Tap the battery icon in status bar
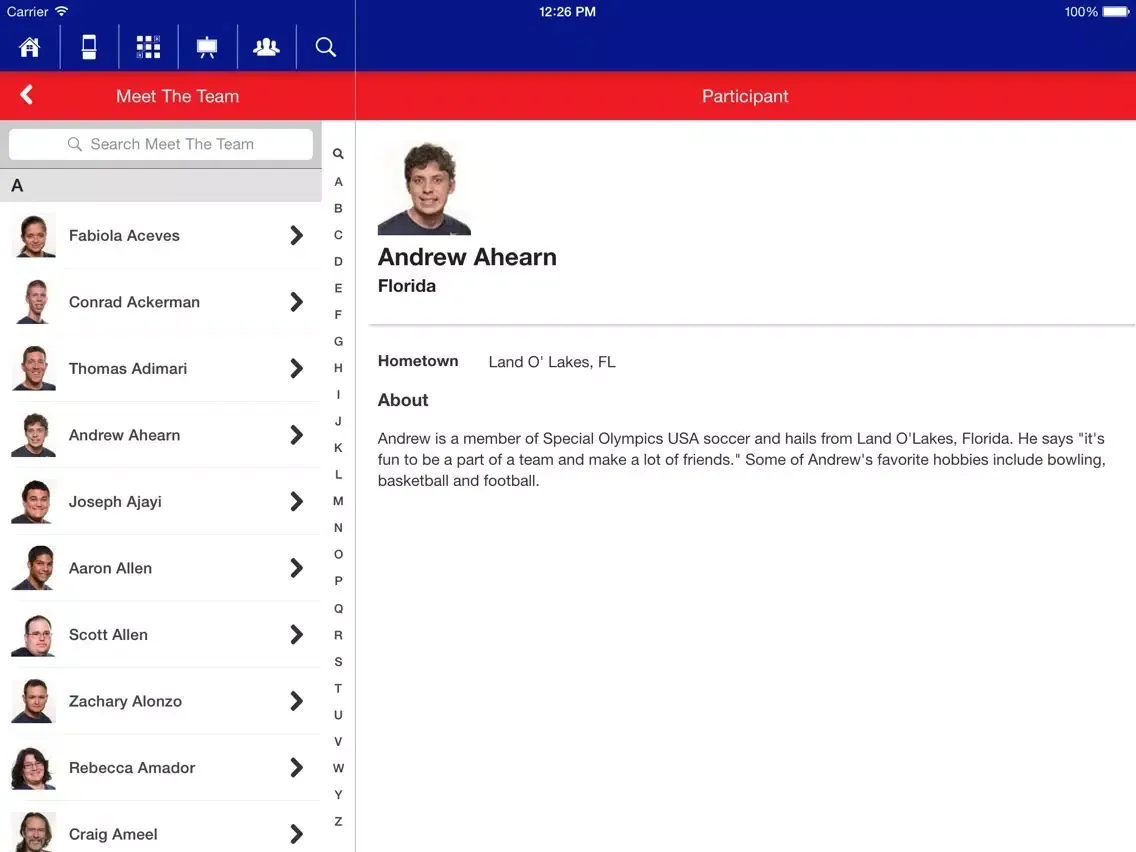 pos(1116,12)
